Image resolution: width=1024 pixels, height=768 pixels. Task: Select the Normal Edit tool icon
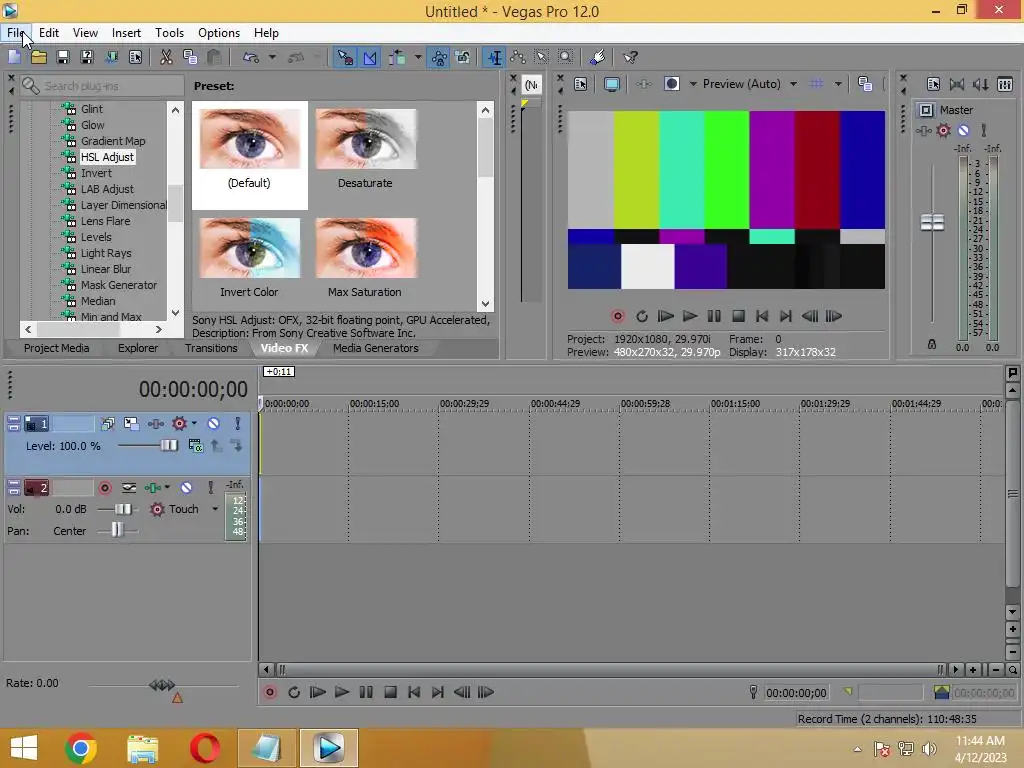point(495,57)
